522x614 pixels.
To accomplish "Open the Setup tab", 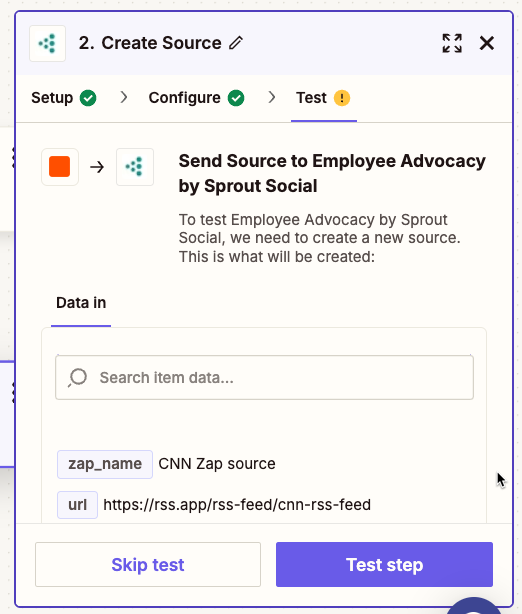I will (x=63, y=98).
